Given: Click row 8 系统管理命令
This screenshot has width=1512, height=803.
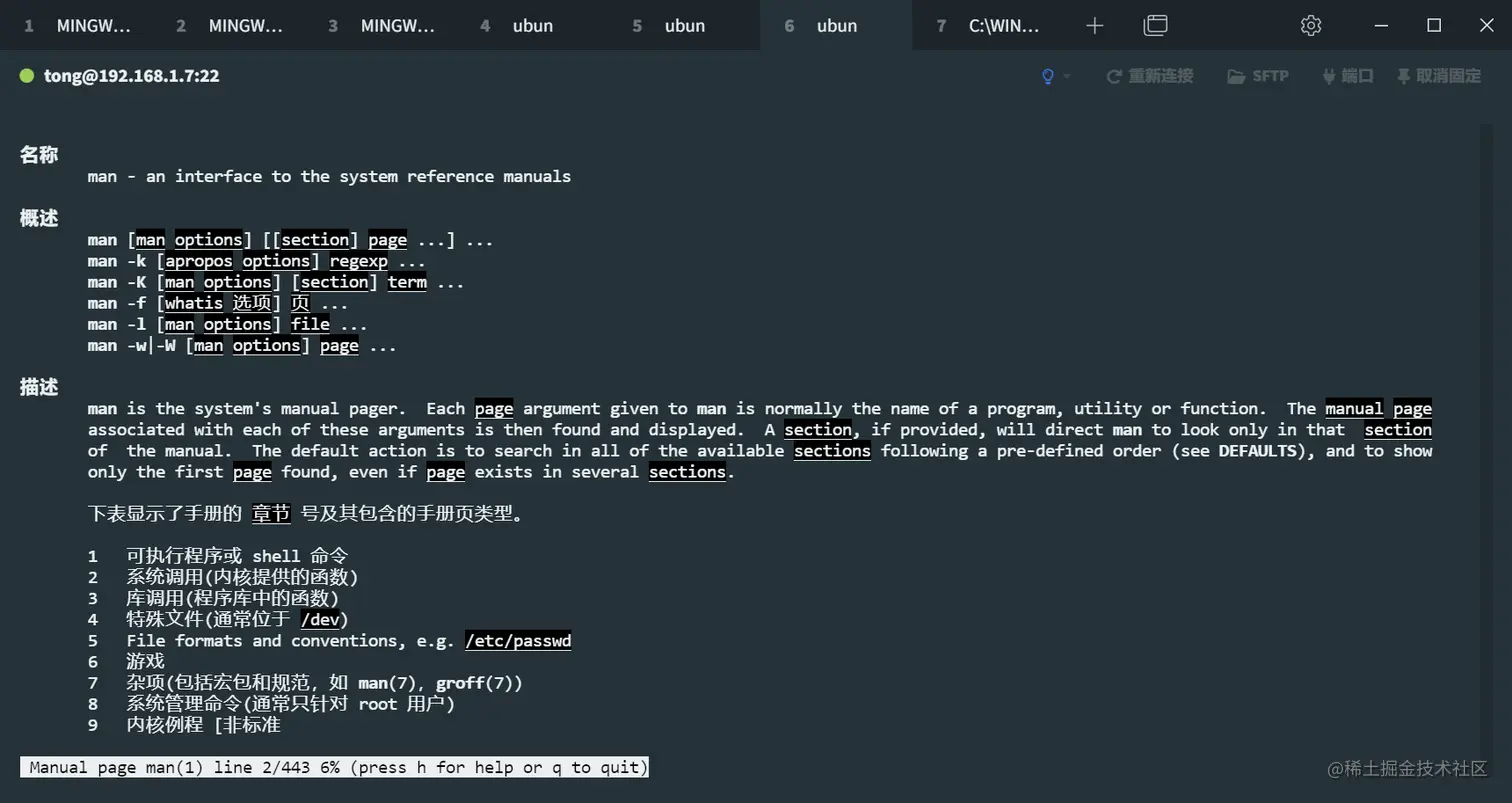Looking at the screenshot, I should pyautogui.click(x=271, y=703).
